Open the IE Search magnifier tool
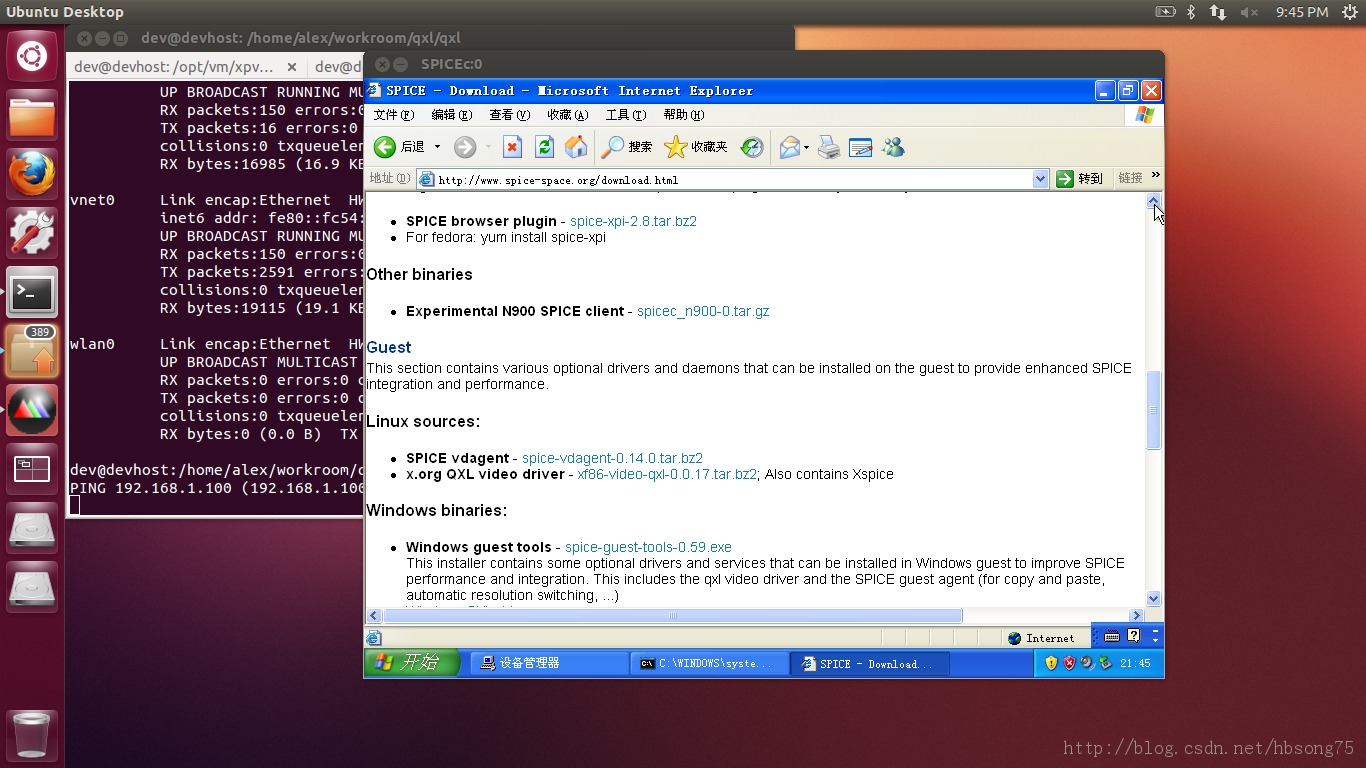Screen dimensions: 1366x768 click(x=613, y=147)
